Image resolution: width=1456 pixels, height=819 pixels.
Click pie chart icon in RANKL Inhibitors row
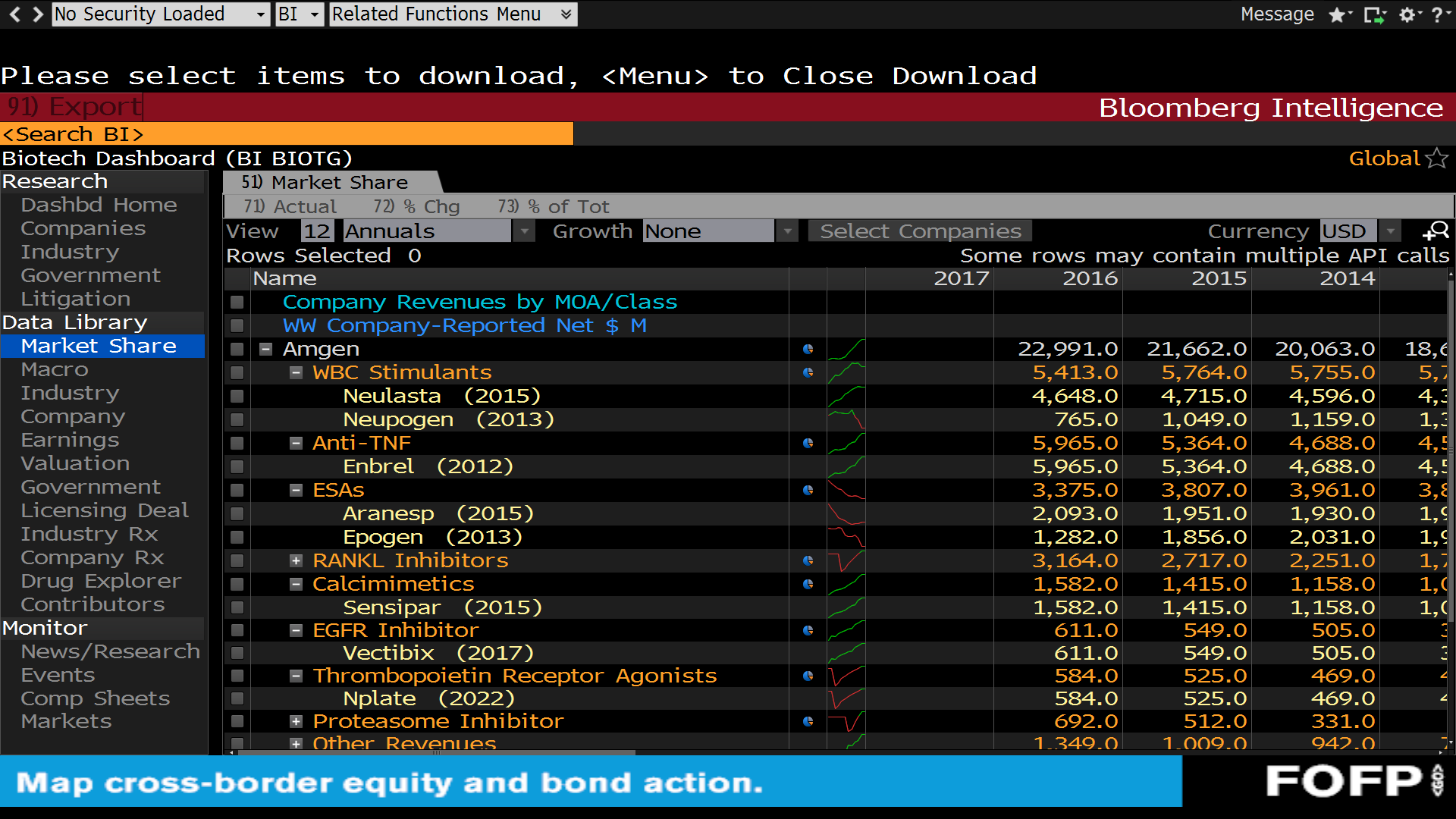coord(808,560)
